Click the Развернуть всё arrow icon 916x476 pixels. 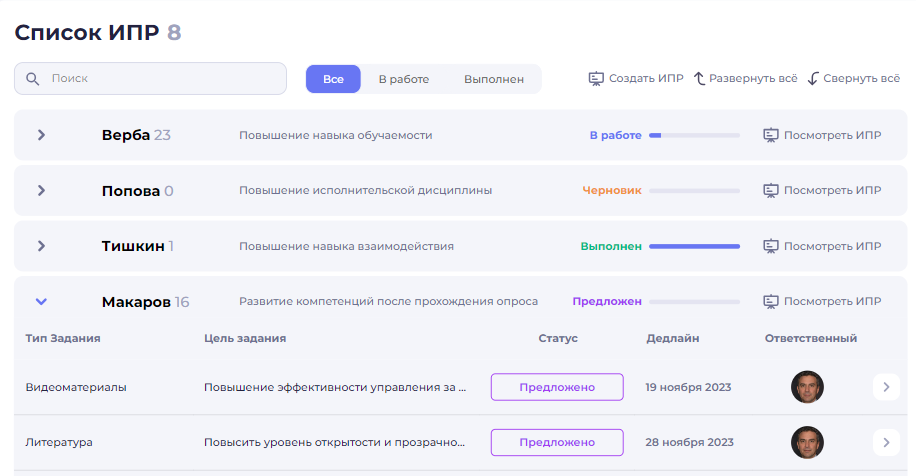(x=700, y=79)
